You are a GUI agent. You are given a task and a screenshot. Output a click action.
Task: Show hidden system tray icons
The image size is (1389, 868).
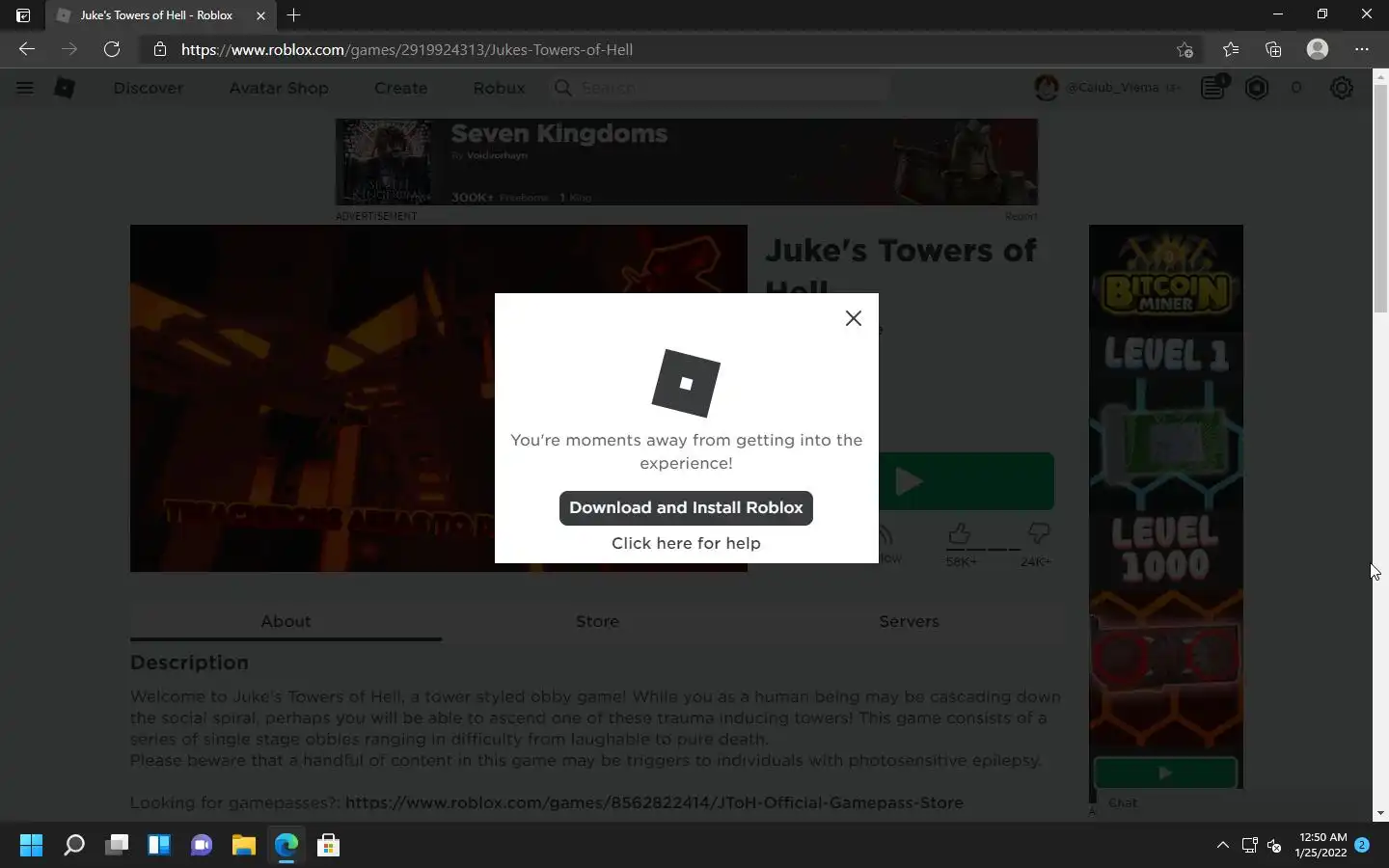(x=1222, y=846)
